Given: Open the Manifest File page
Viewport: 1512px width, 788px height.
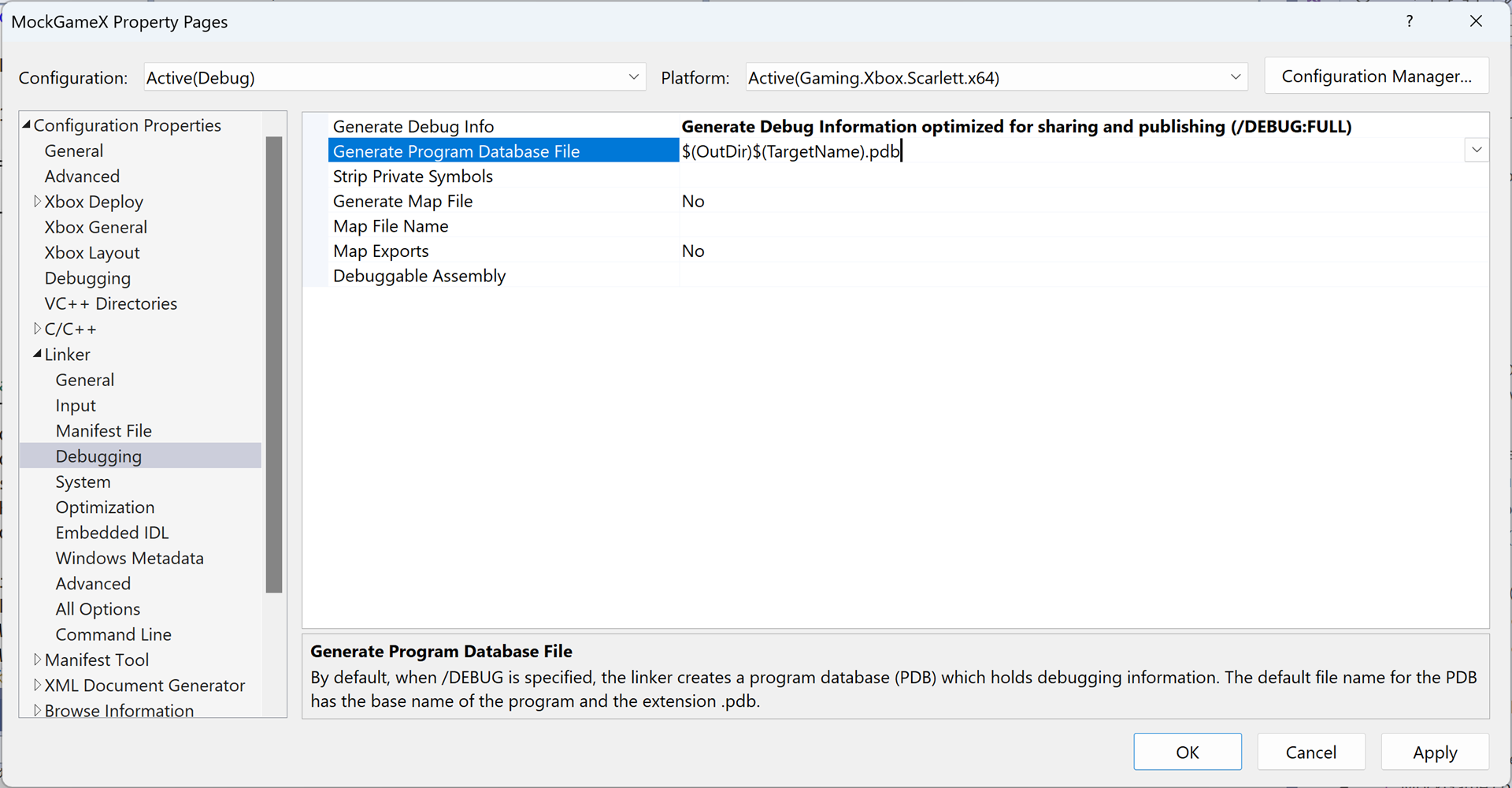Looking at the screenshot, I should (104, 430).
